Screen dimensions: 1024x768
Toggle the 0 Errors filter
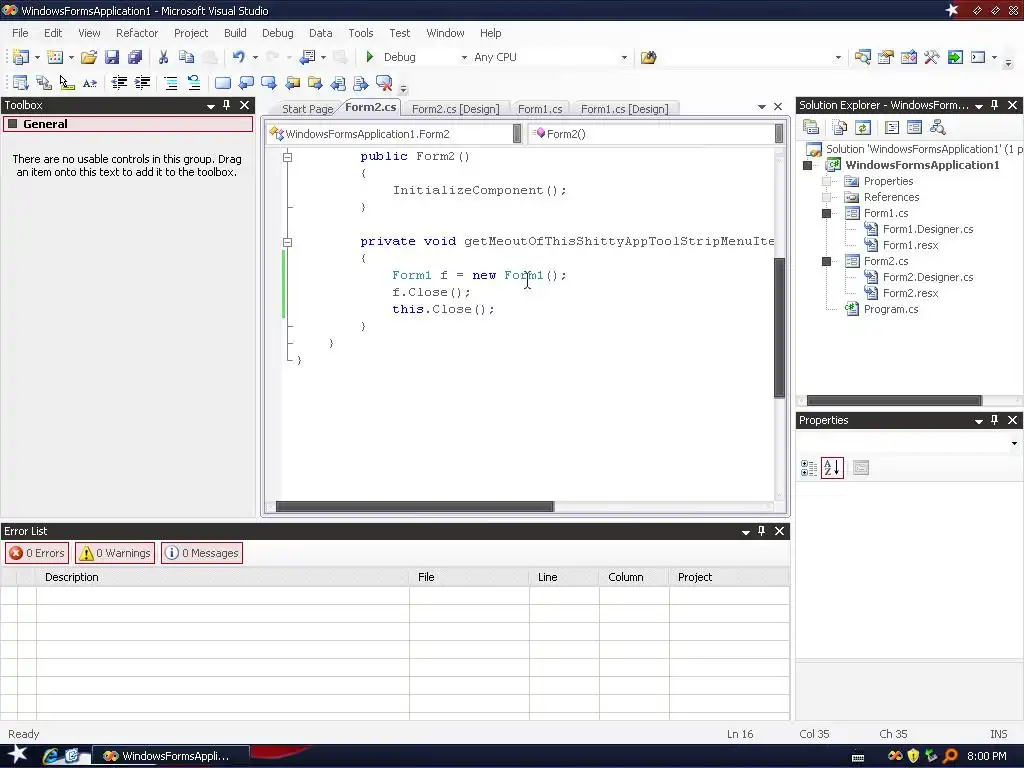point(37,553)
